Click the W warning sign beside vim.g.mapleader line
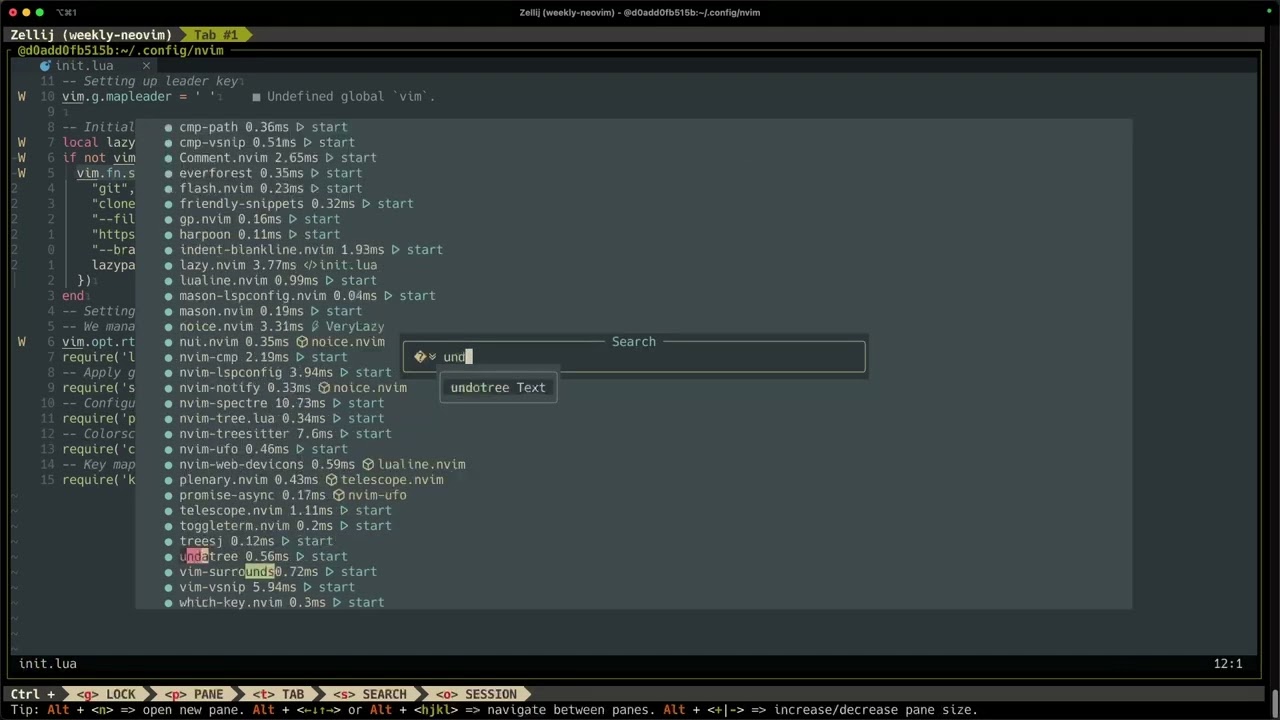The image size is (1280, 720). click(22, 97)
